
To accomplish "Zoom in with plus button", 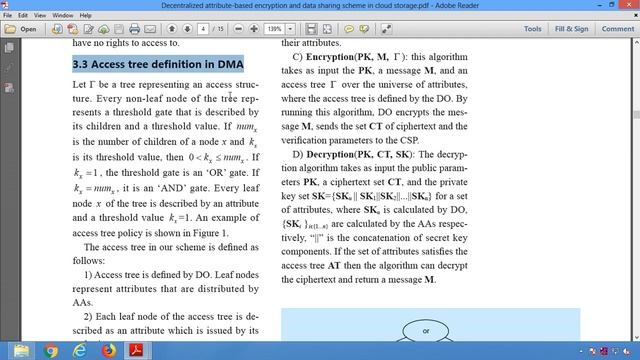I will pos(254,29).
